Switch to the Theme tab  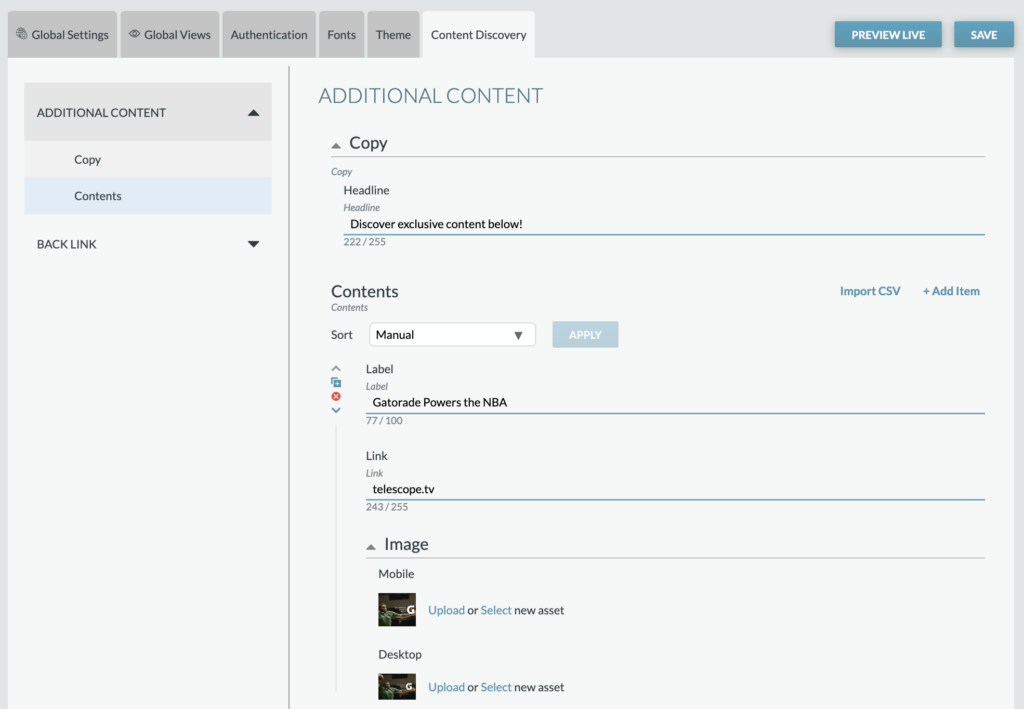pos(393,35)
